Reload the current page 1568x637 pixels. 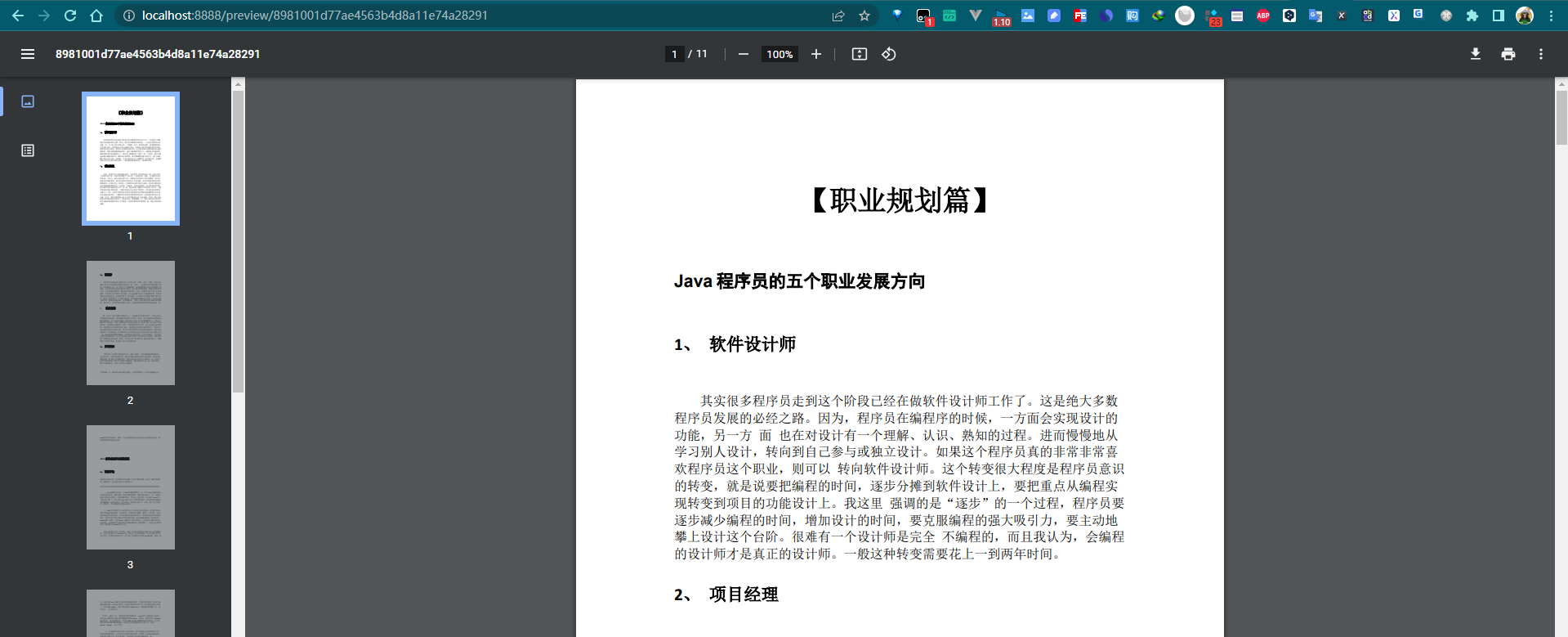click(x=70, y=16)
